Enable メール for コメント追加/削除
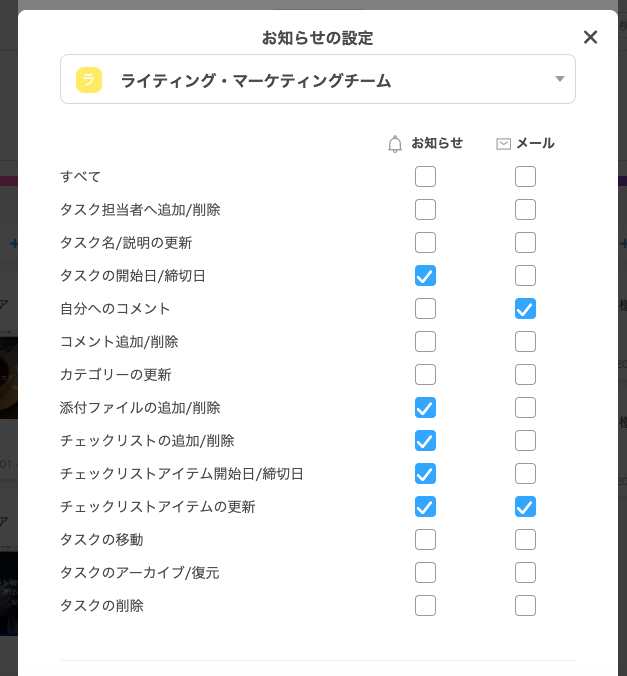Viewport: 627px width, 676px height. [x=525, y=342]
